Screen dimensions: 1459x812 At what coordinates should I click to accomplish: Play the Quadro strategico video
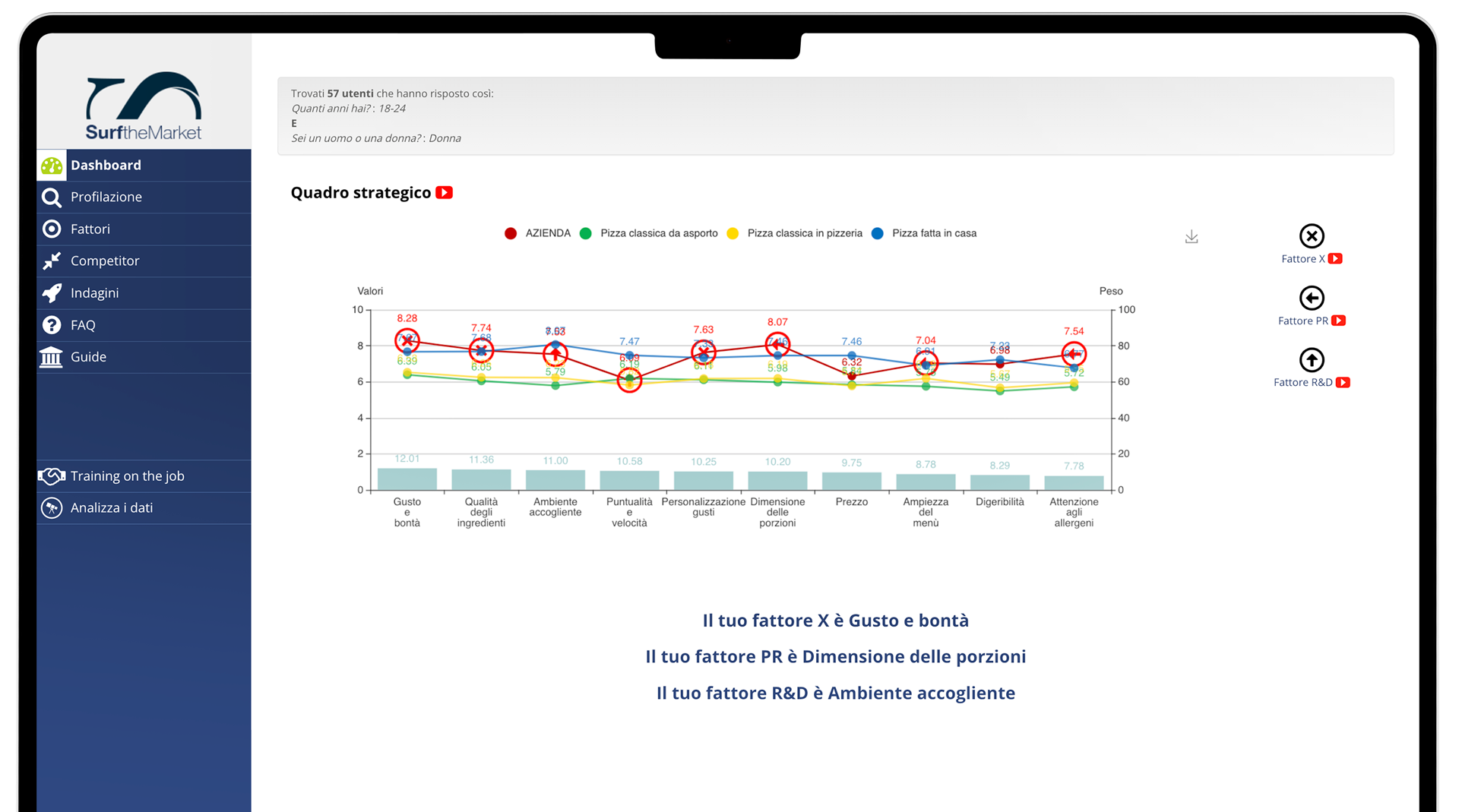[445, 193]
